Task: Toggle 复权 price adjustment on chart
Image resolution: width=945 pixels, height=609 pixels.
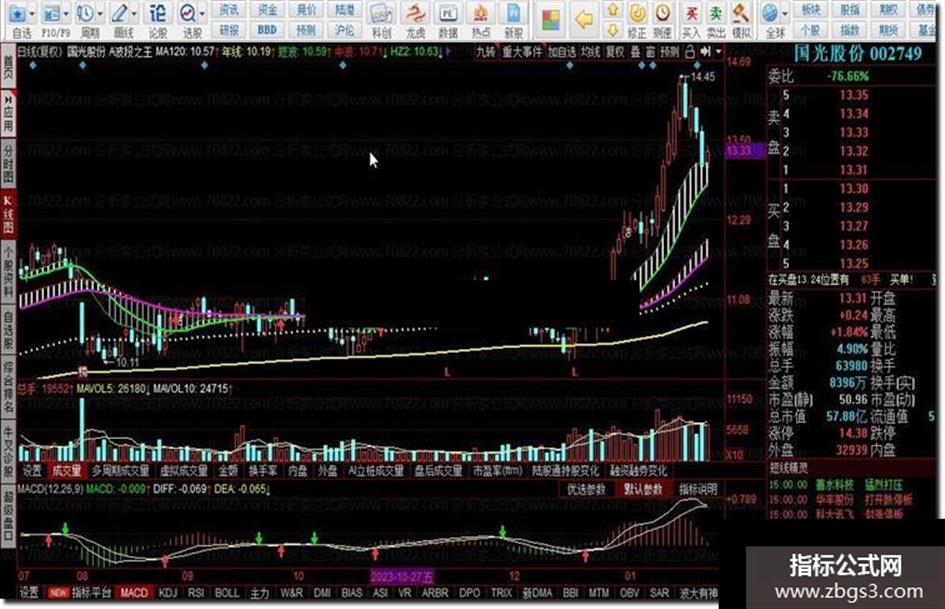Action: tap(615, 53)
